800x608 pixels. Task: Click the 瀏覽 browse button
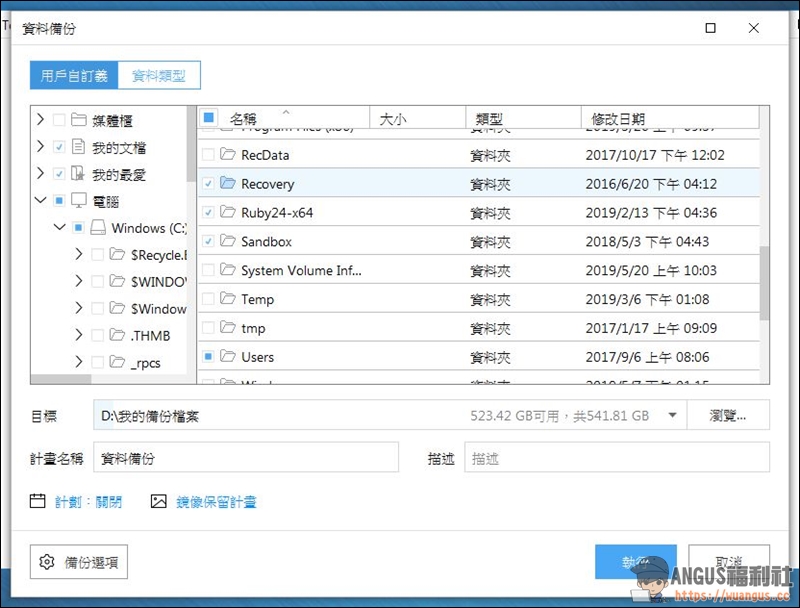click(x=728, y=416)
